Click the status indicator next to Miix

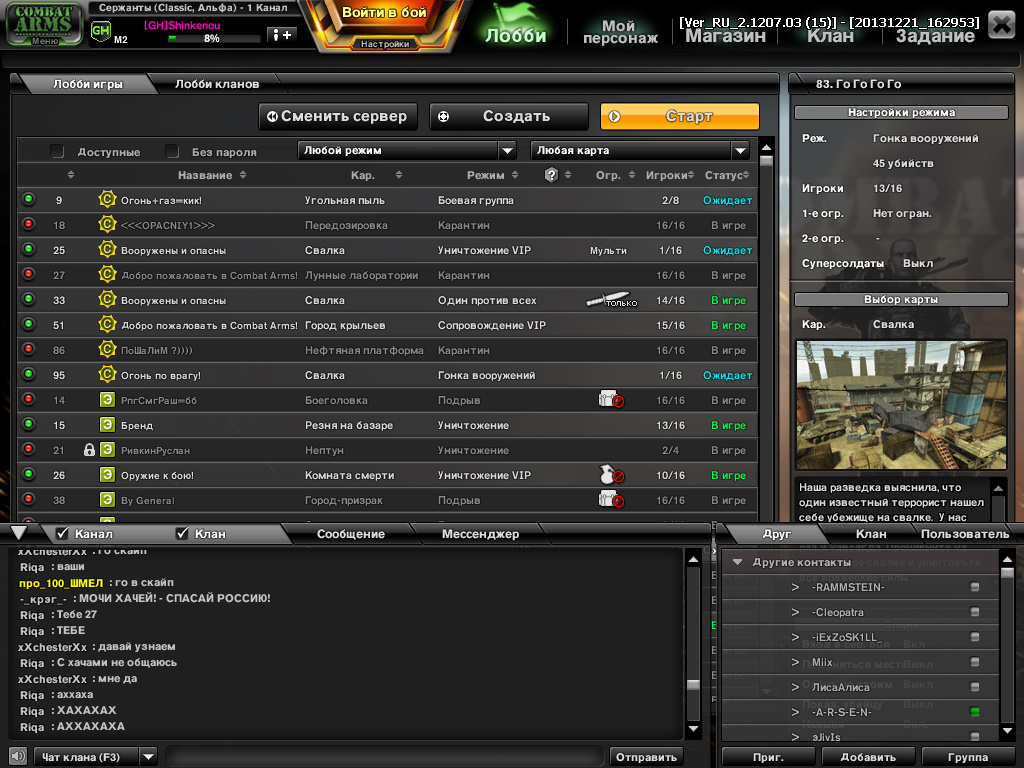[974, 662]
